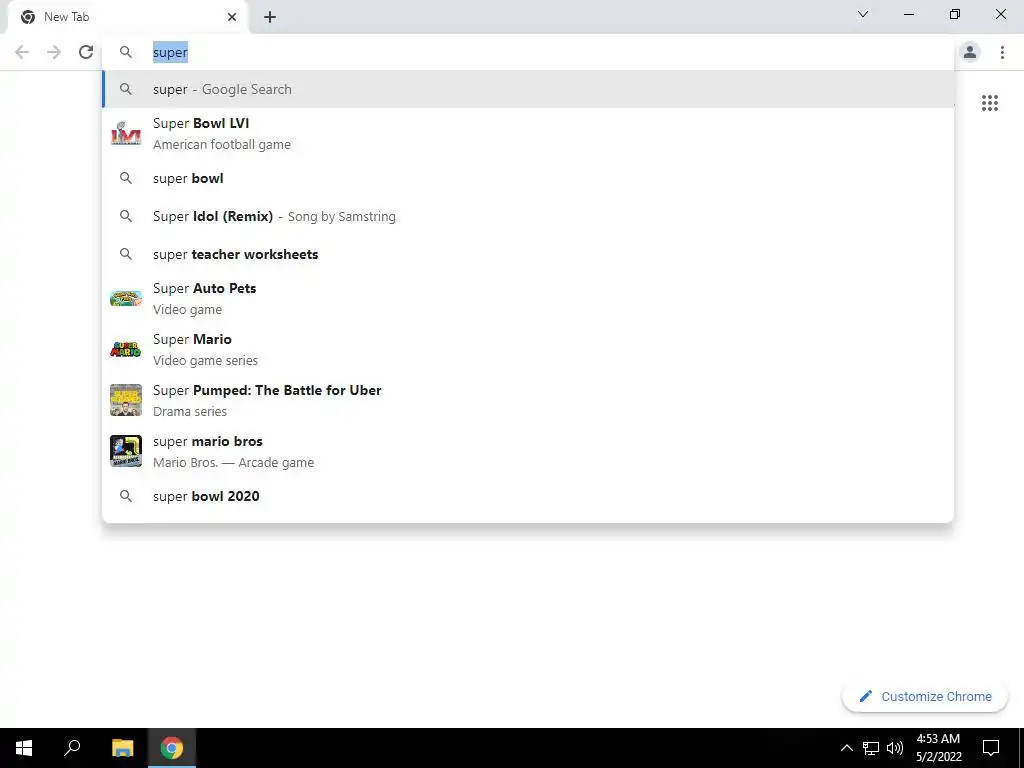The image size is (1024, 768).
Task: Open the Windows notification center
Action: (991, 748)
